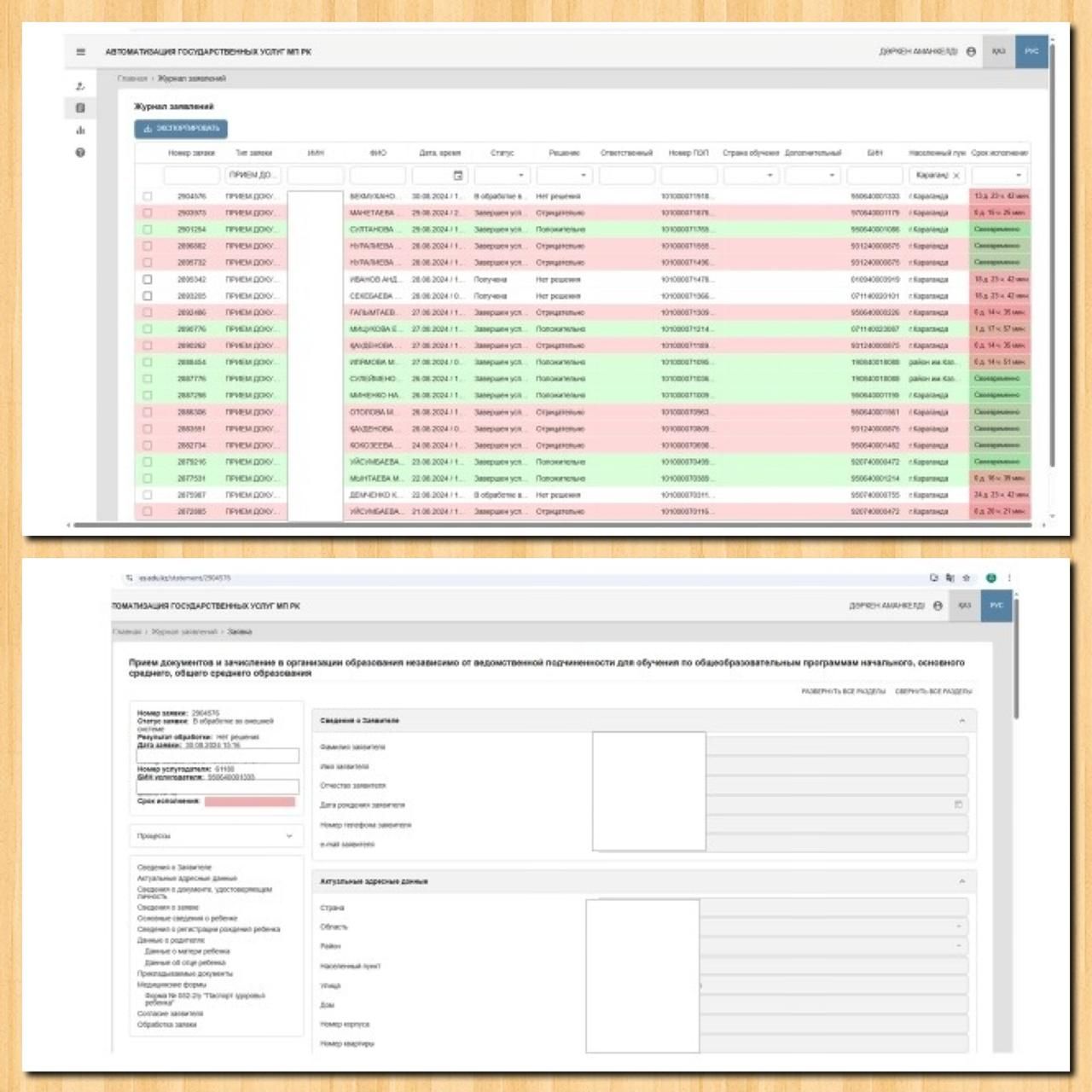1092x1092 pixels.
Task: Select checkbox for row 2895342
Action: point(147,279)
